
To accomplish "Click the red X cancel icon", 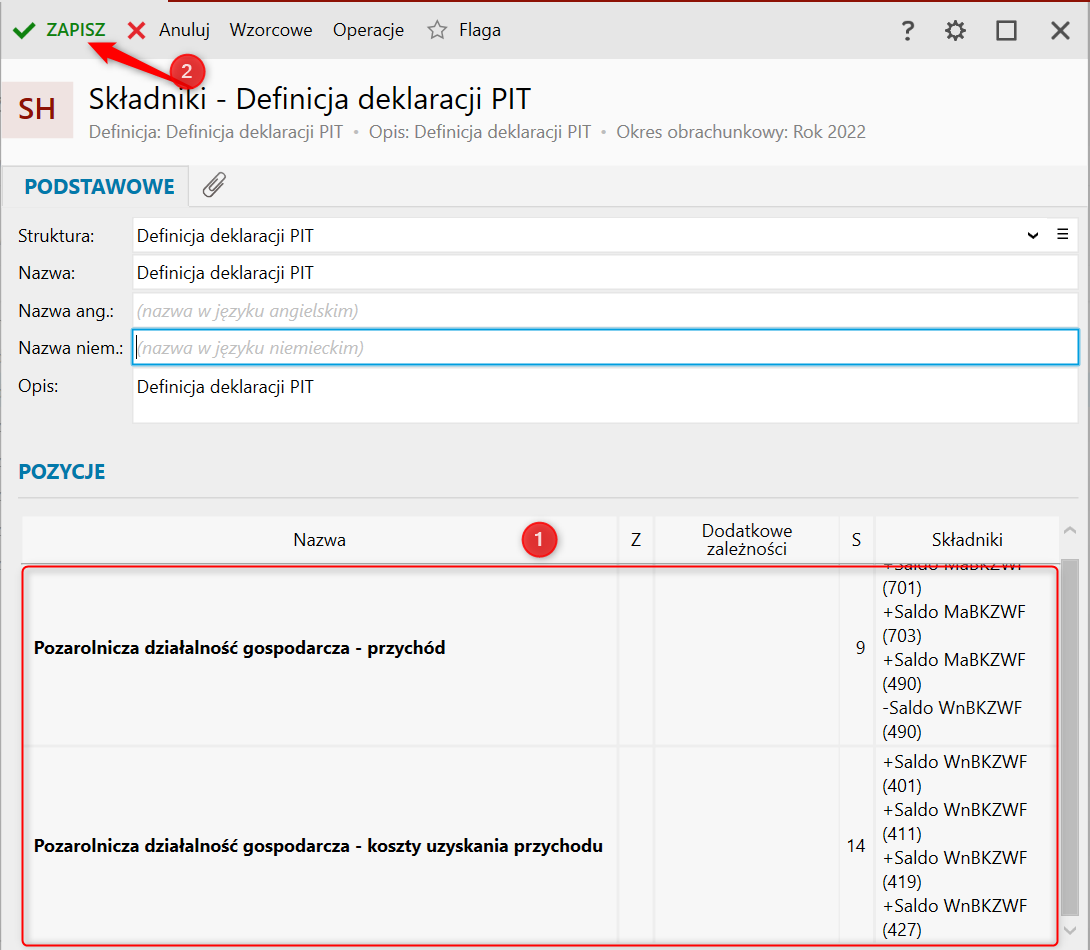I will coord(137,31).
